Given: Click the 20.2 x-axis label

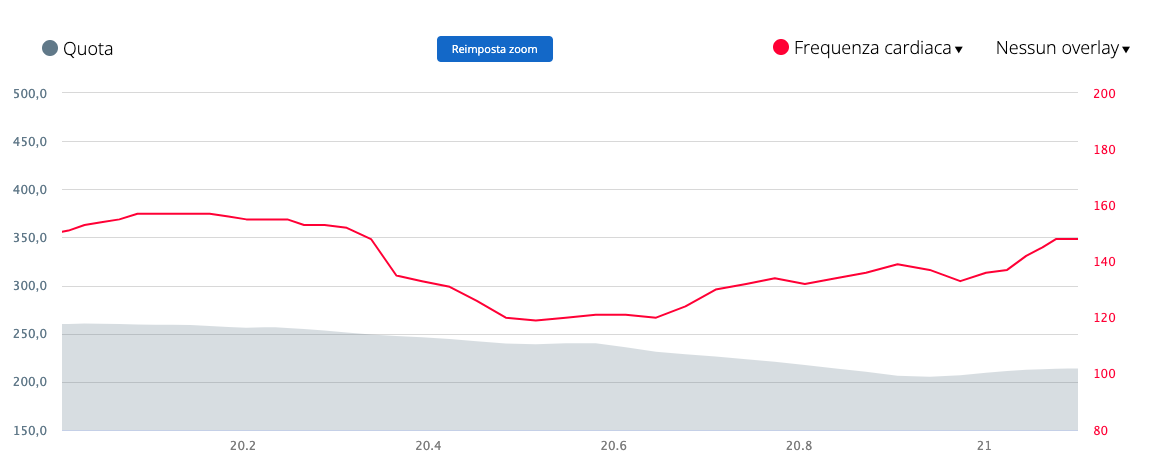Looking at the screenshot, I should click(243, 446).
